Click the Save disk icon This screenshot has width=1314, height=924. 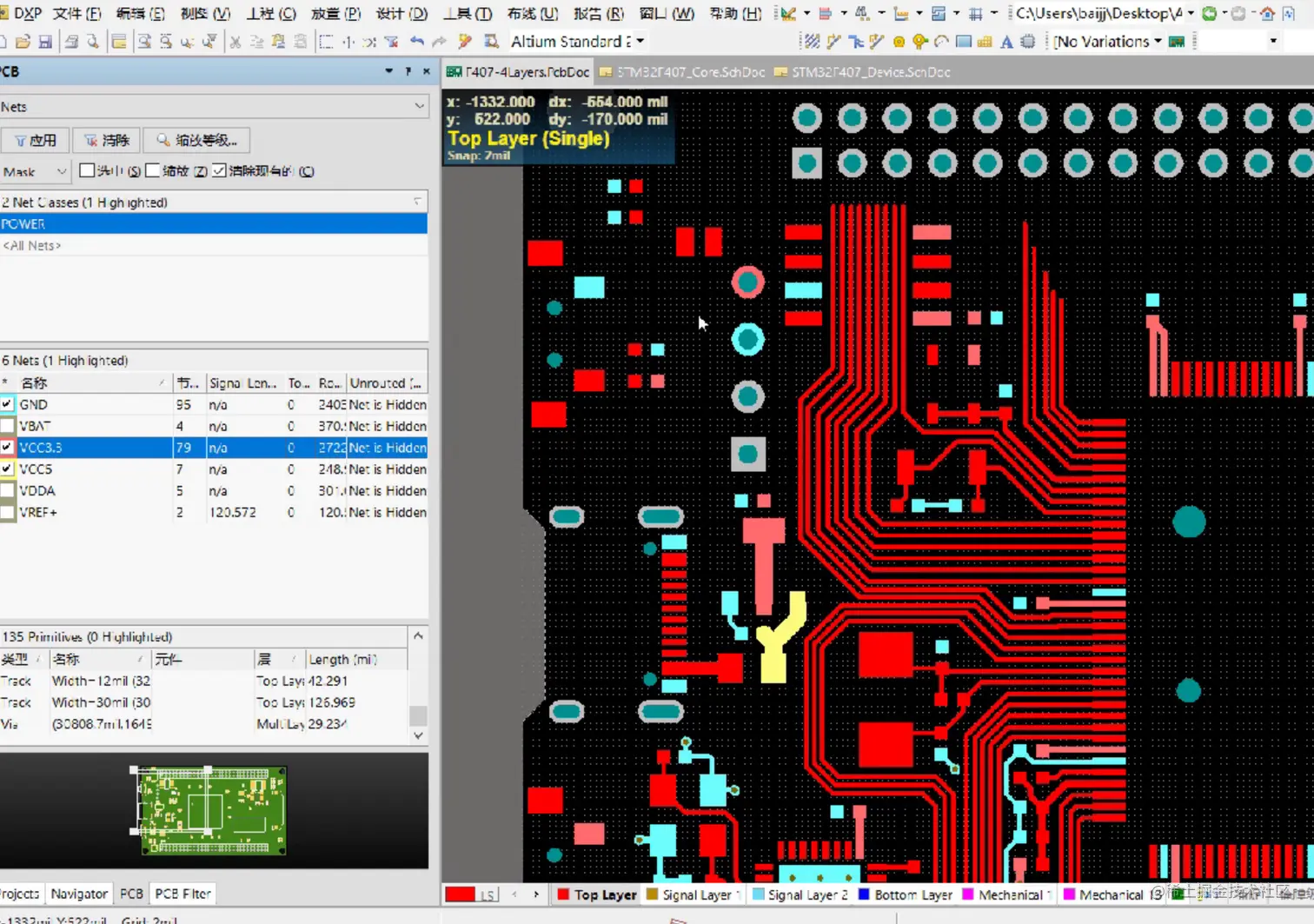coord(45,42)
